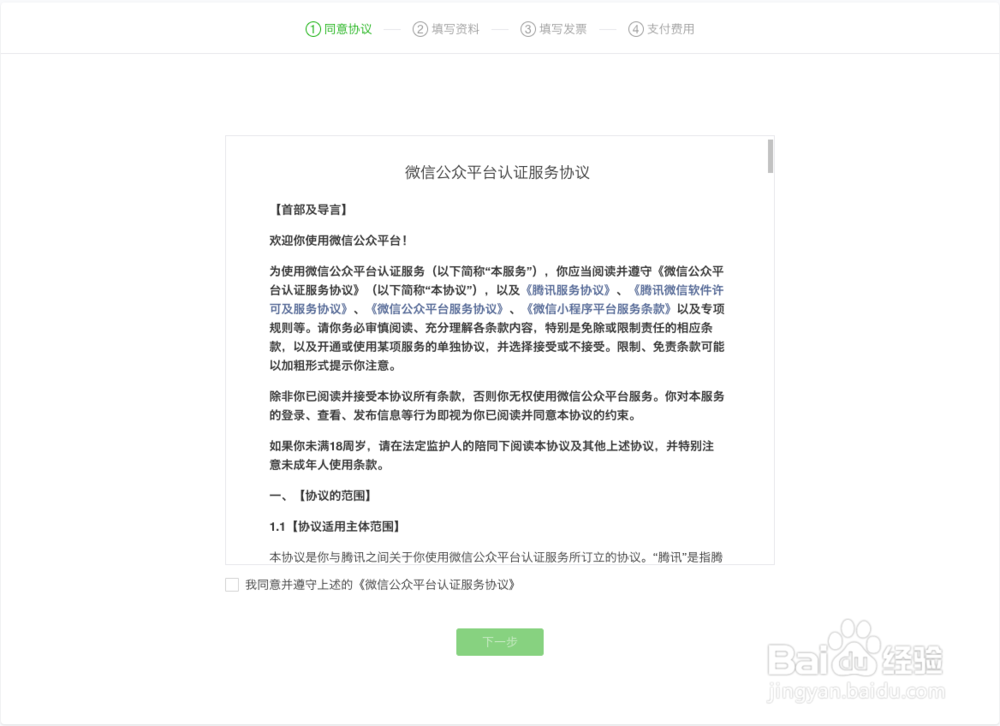This screenshot has width=1000, height=726.
Task: Click the 下一步 button
Action: pos(500,642)
